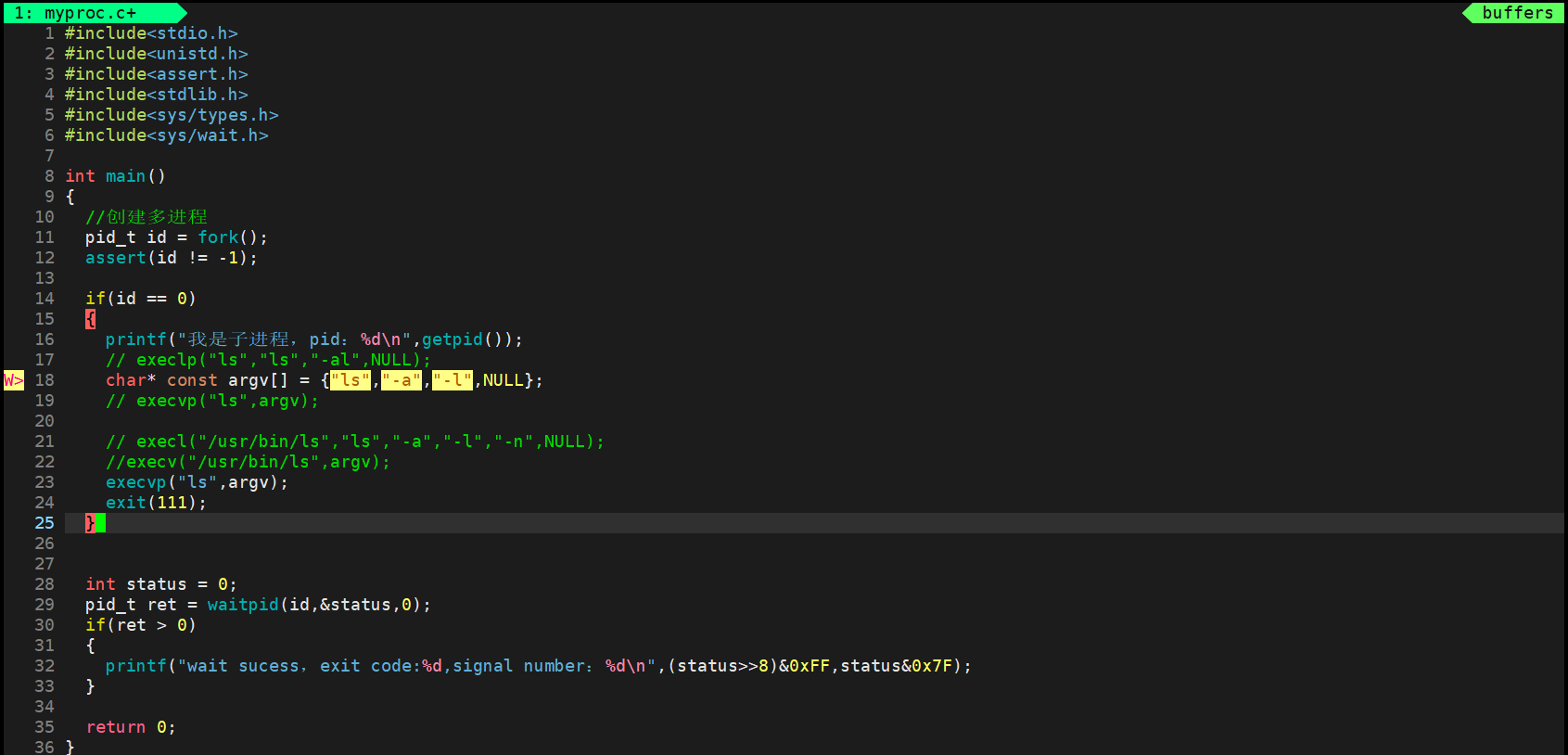
Task: Click the NULL in line 18 array
Action: (504, 380)
